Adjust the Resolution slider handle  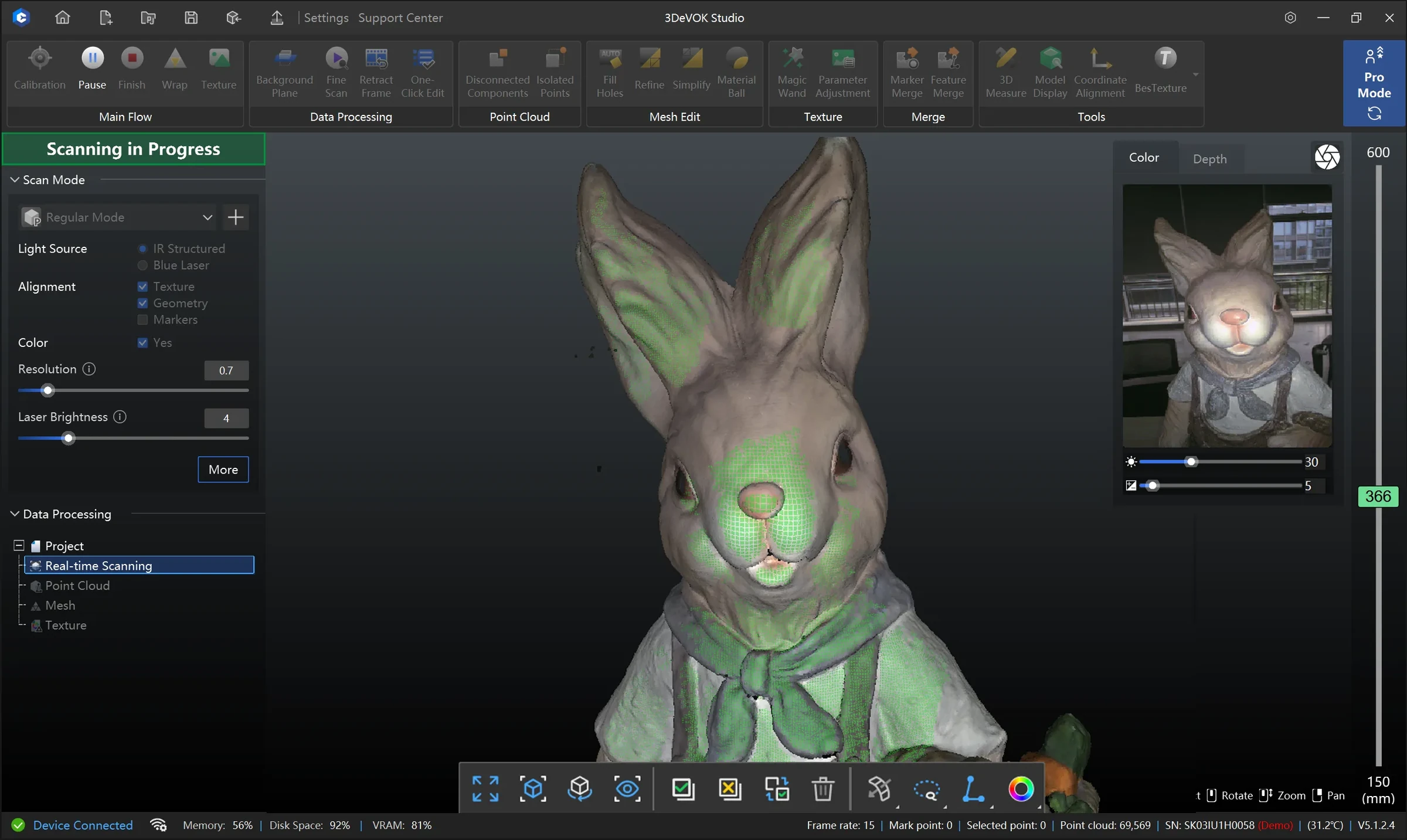[x=48, y=390]
